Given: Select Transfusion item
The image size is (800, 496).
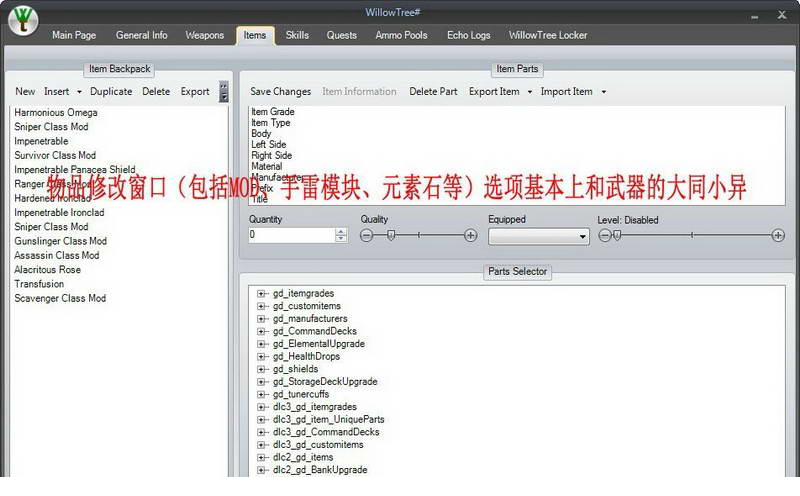Looking at the screenshot, I should pyautogui.click(x=39, y=284).
